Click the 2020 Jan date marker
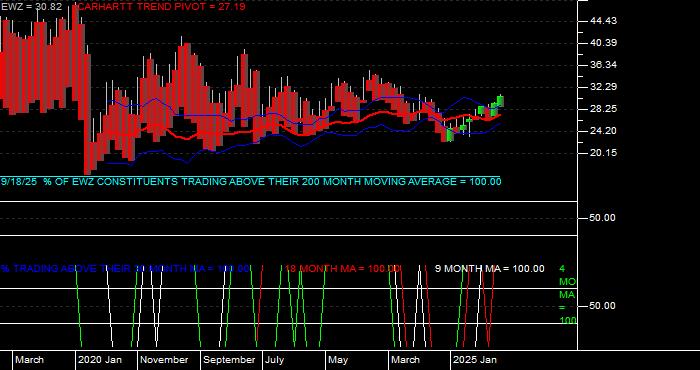This screenshot has height=370, width=700. click(x=100, y=360)
